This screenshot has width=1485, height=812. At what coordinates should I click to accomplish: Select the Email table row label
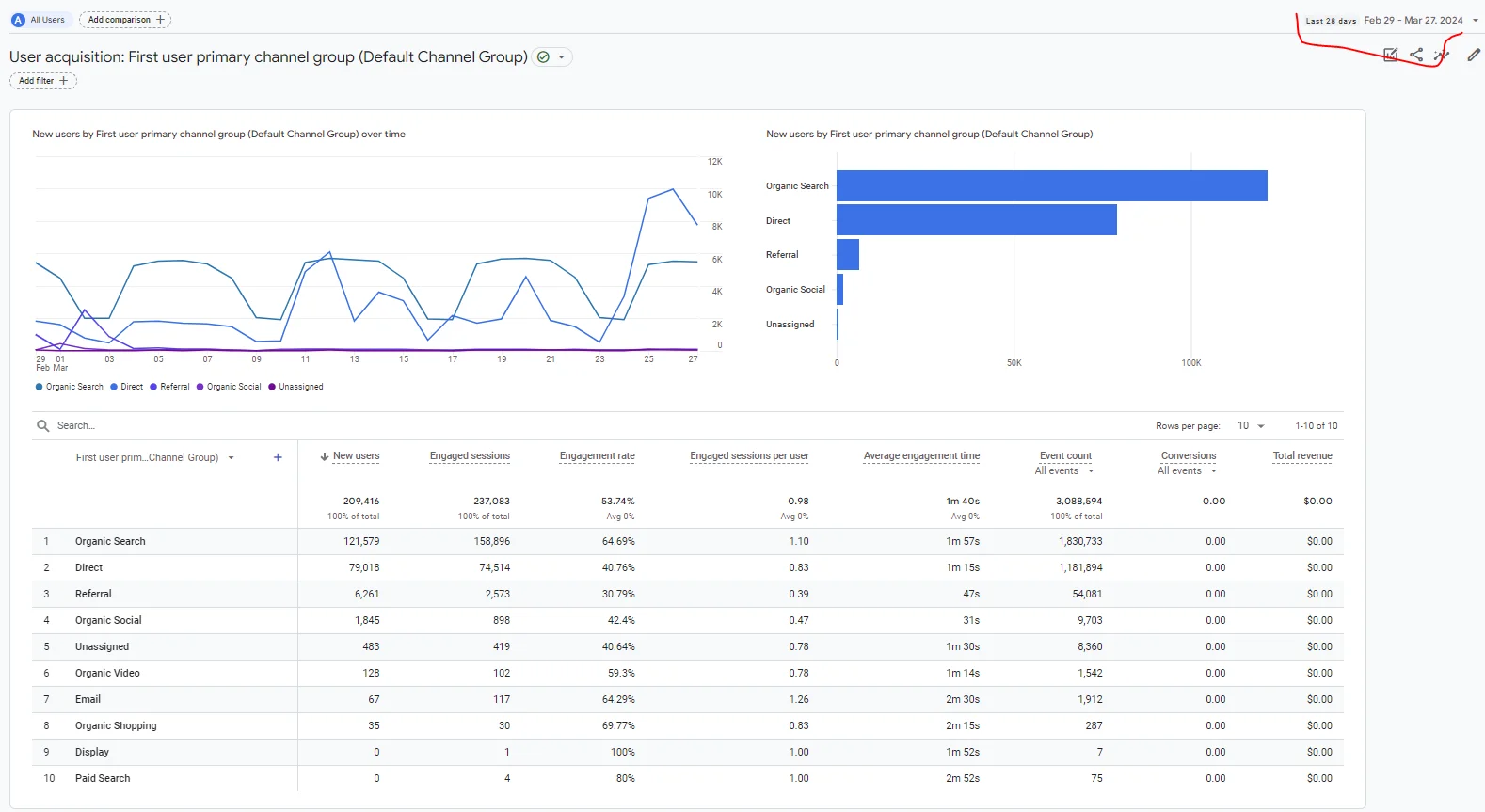pyautogui.click(x=88, y=700)
